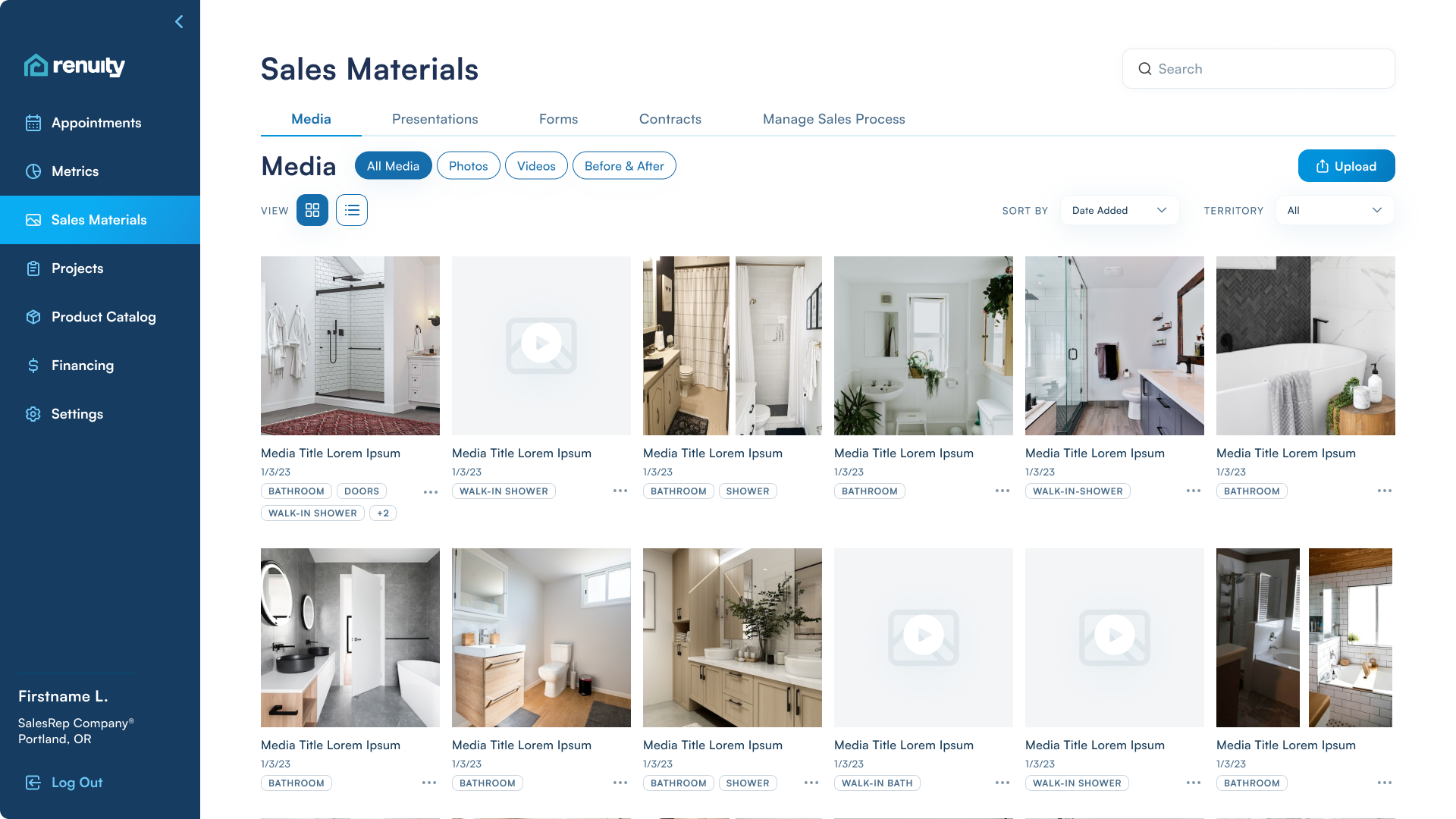
Task: Switch to grid view
Action: (312, 211)
